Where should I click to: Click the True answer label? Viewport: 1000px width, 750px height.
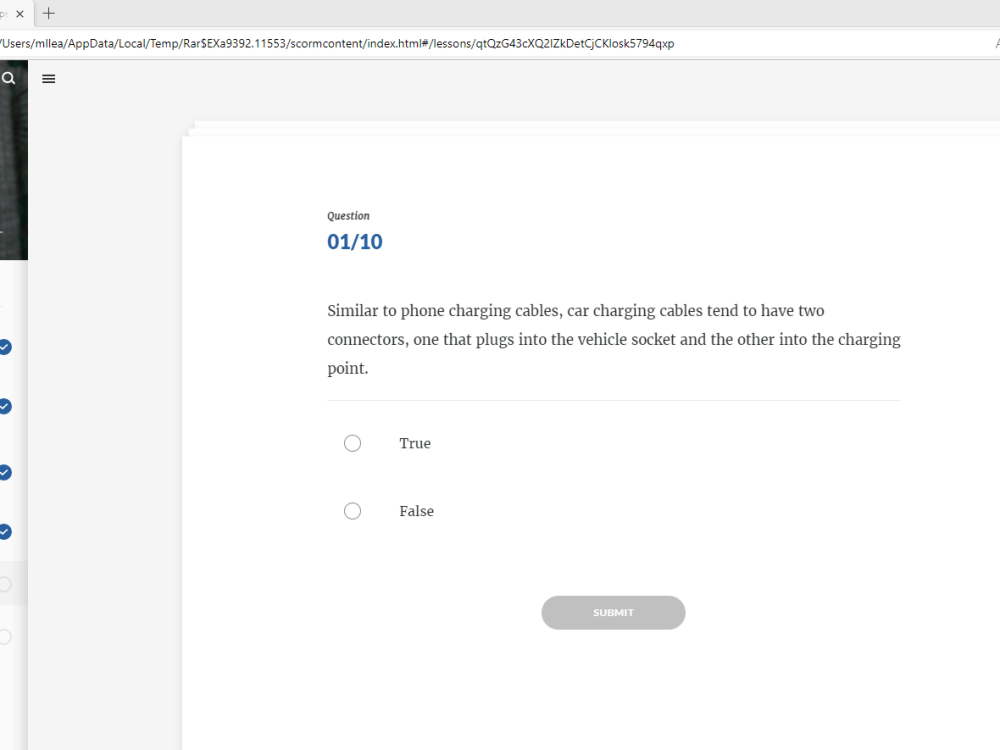coord(415,443)
